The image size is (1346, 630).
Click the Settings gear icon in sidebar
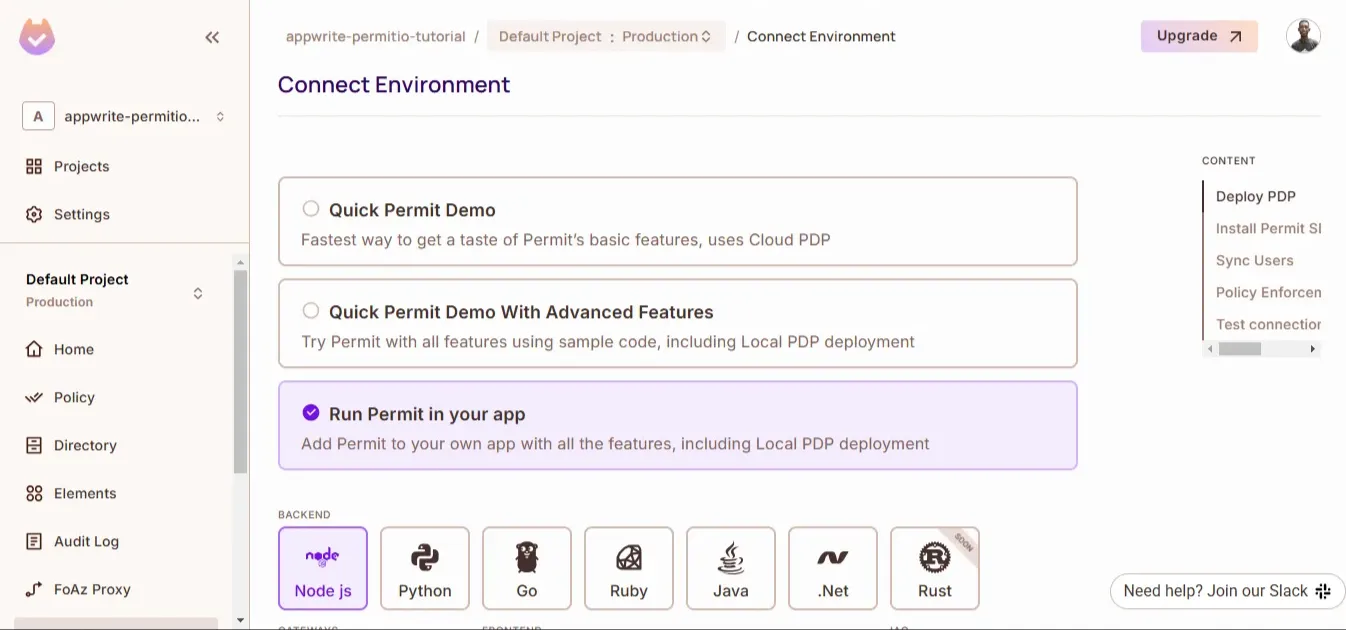tap(34, 214)
